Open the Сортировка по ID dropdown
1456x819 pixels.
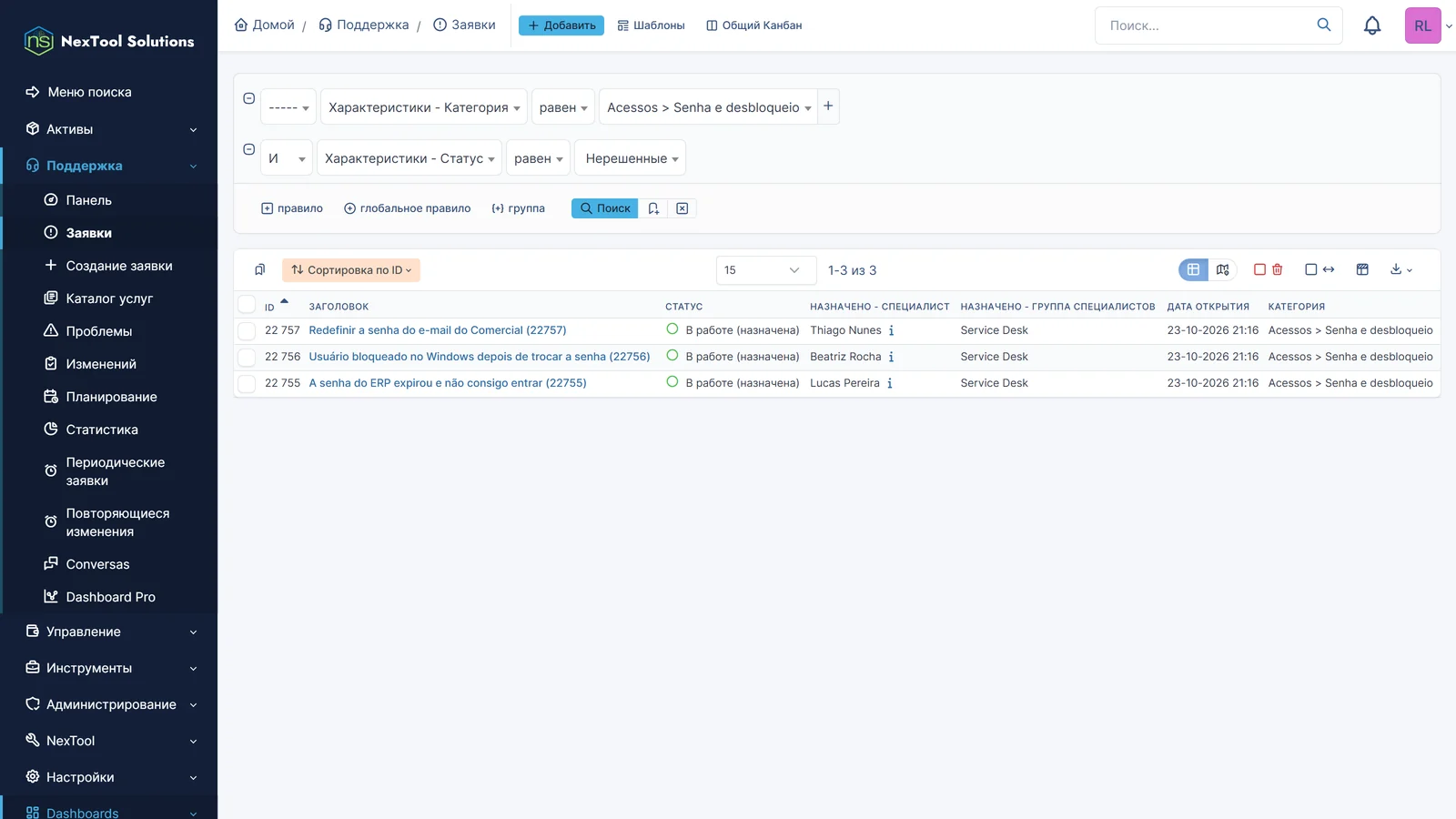click(351, 270)
